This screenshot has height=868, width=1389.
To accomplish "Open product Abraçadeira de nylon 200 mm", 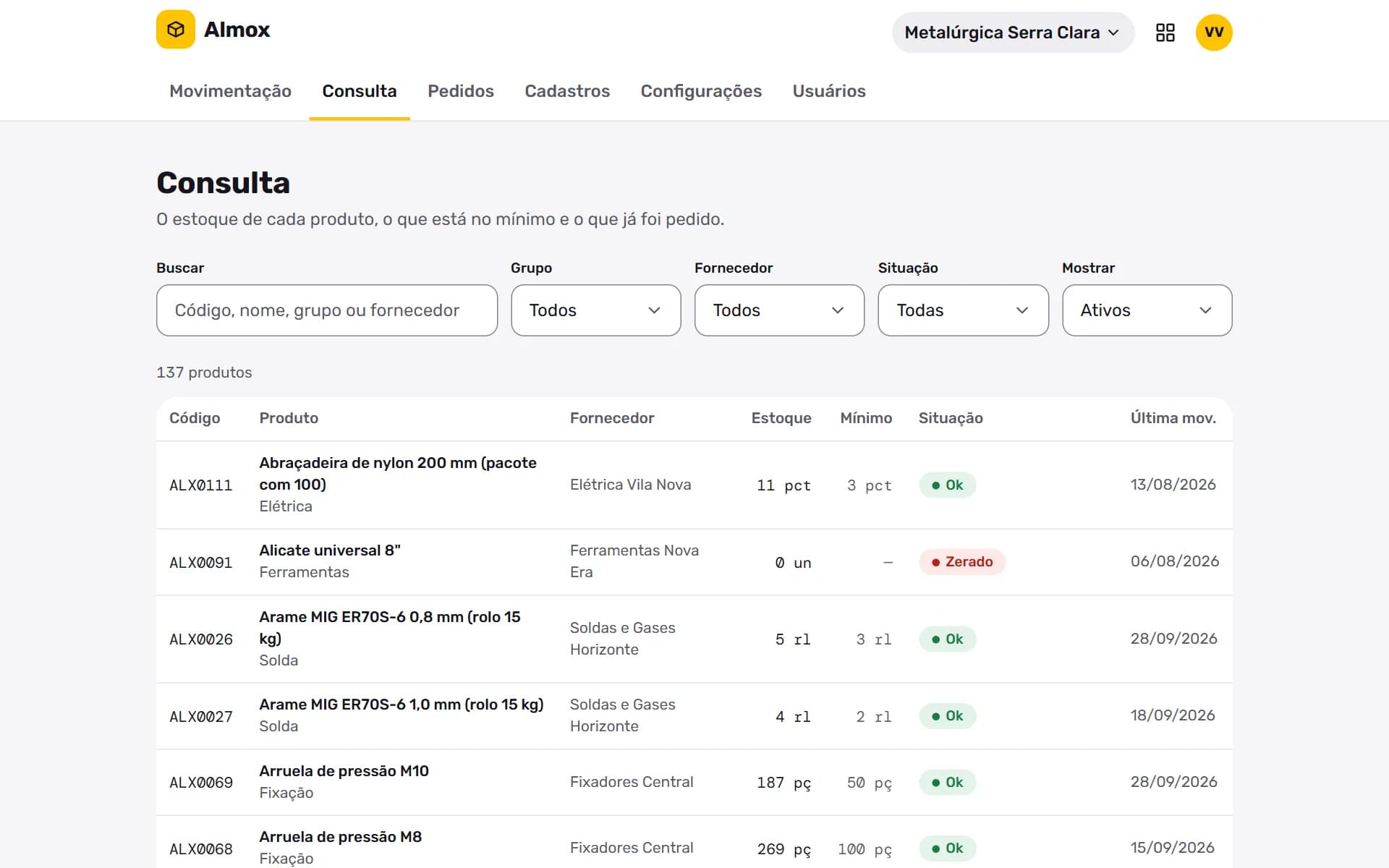I will 398,474.
